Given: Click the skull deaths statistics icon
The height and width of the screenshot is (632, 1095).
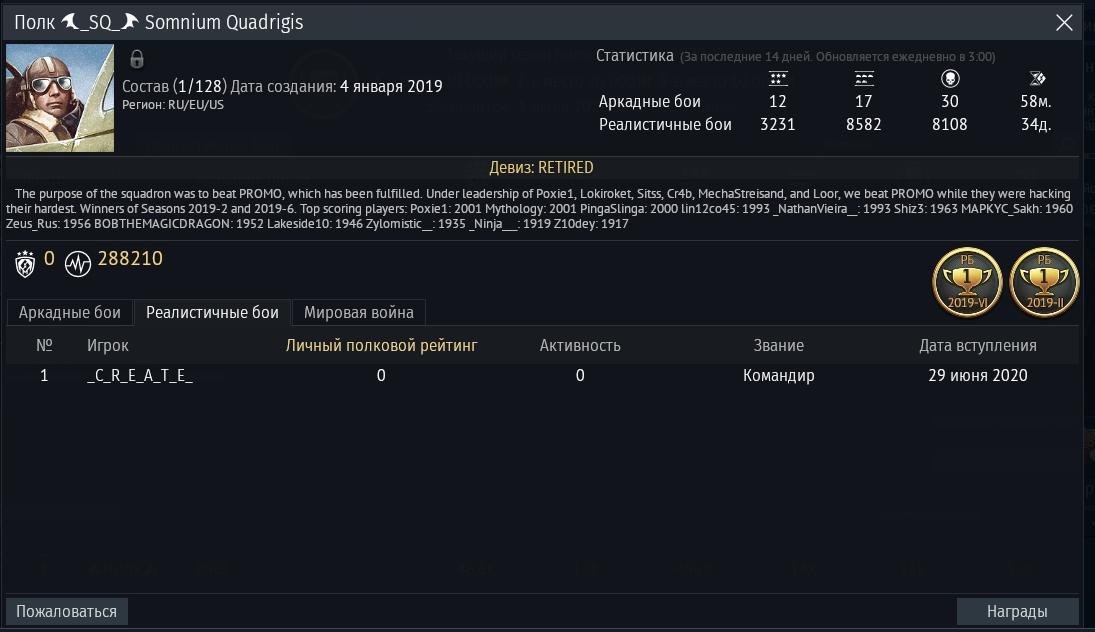Looking at the screenshot, I should [x=950, y=78].
